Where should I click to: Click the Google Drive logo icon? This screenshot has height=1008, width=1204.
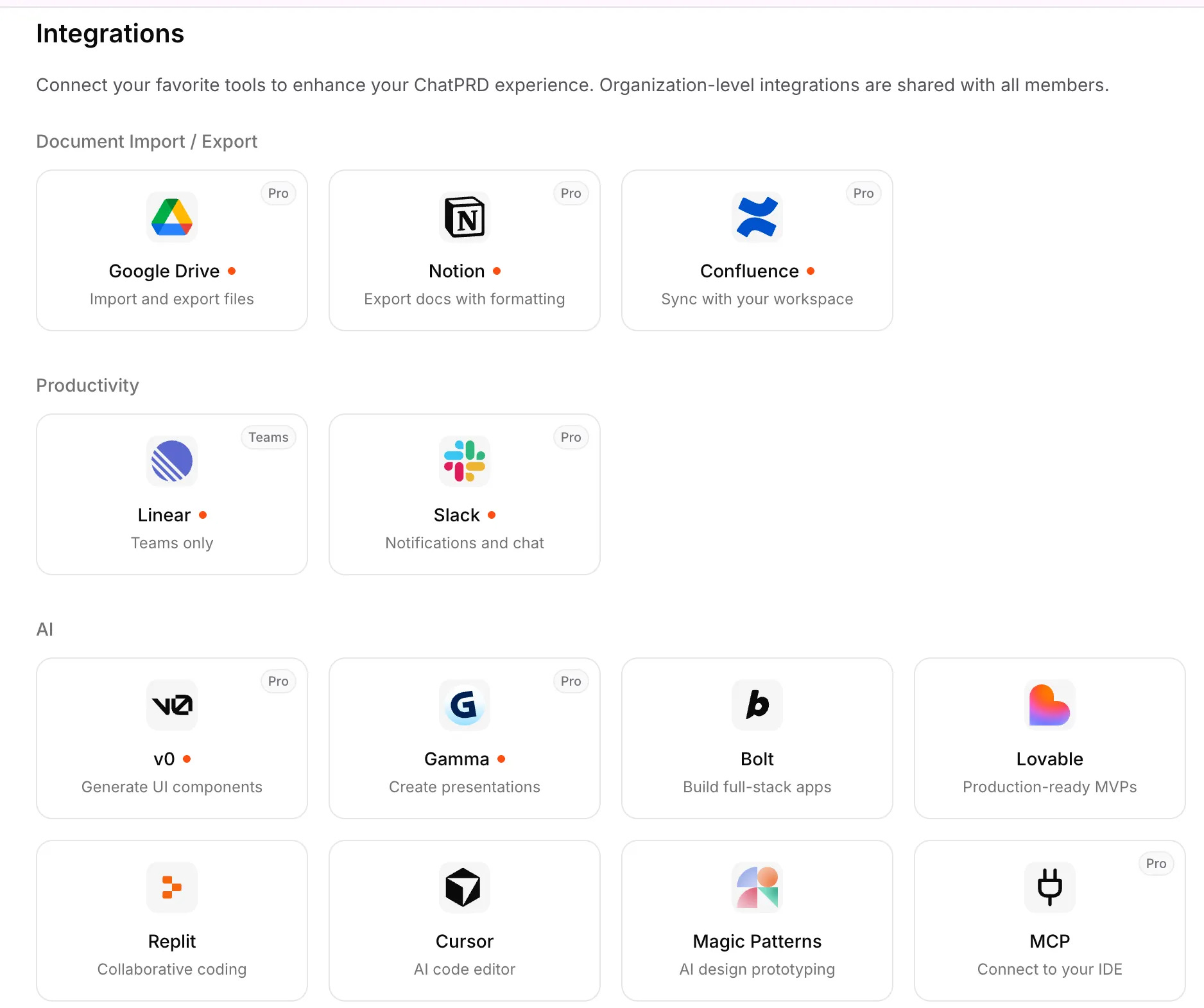pos(172,217)
